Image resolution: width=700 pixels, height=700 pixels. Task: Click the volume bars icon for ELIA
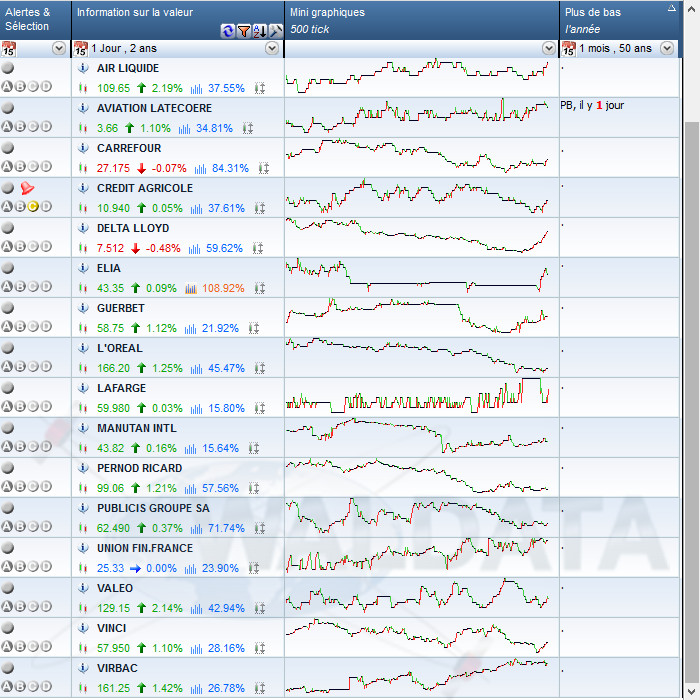(191, 289)
